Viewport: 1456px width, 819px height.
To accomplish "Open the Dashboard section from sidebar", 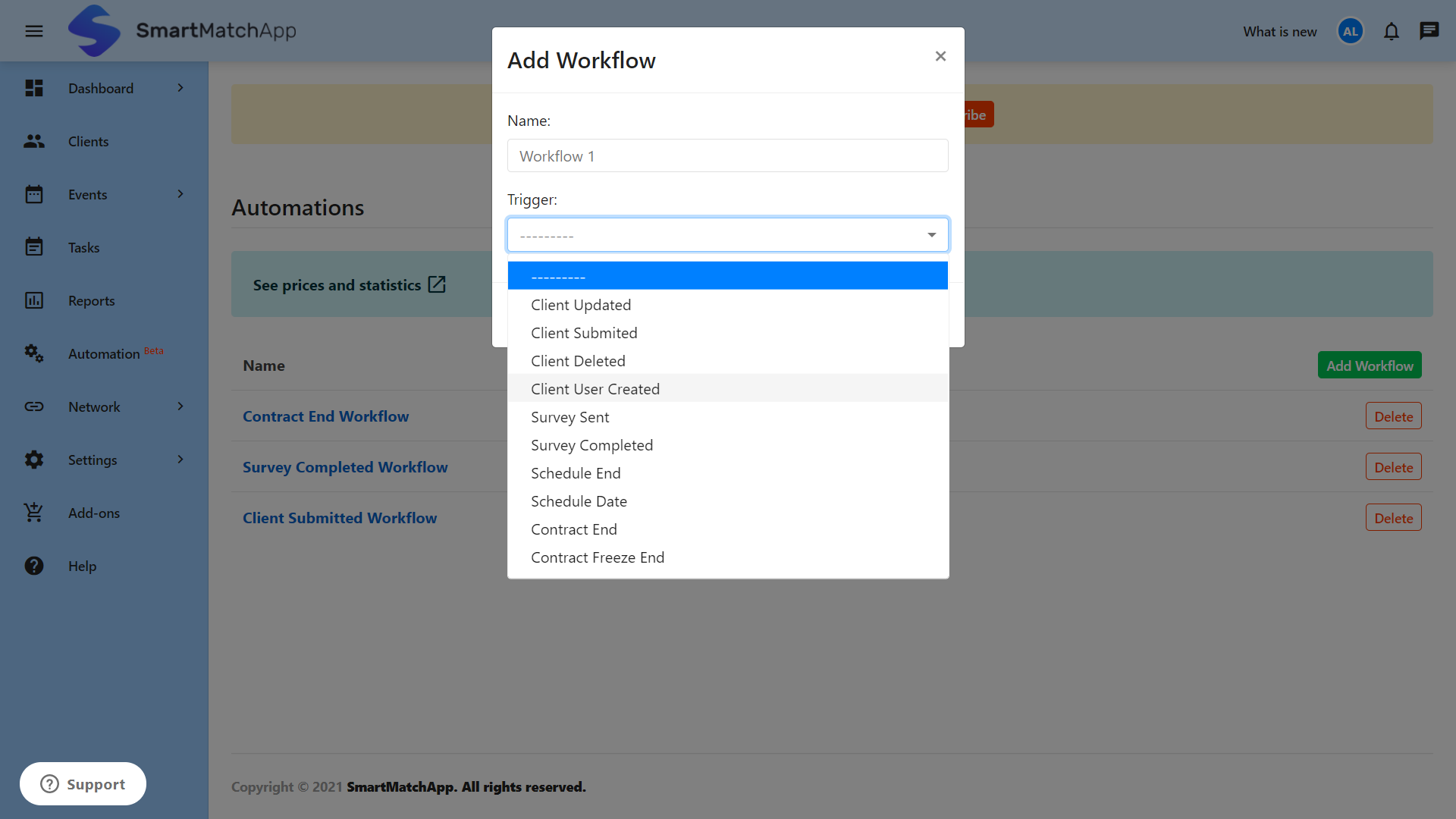I will tap(34, 88).
